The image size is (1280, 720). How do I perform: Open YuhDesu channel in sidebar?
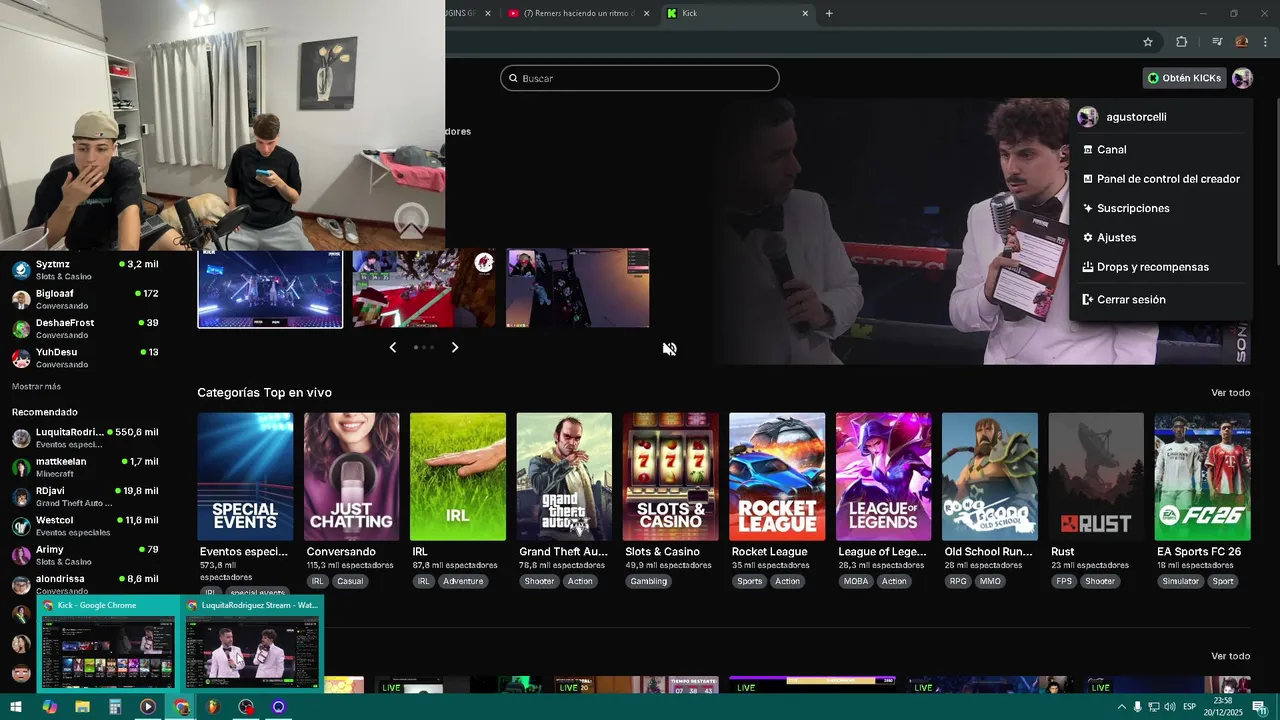85,357
